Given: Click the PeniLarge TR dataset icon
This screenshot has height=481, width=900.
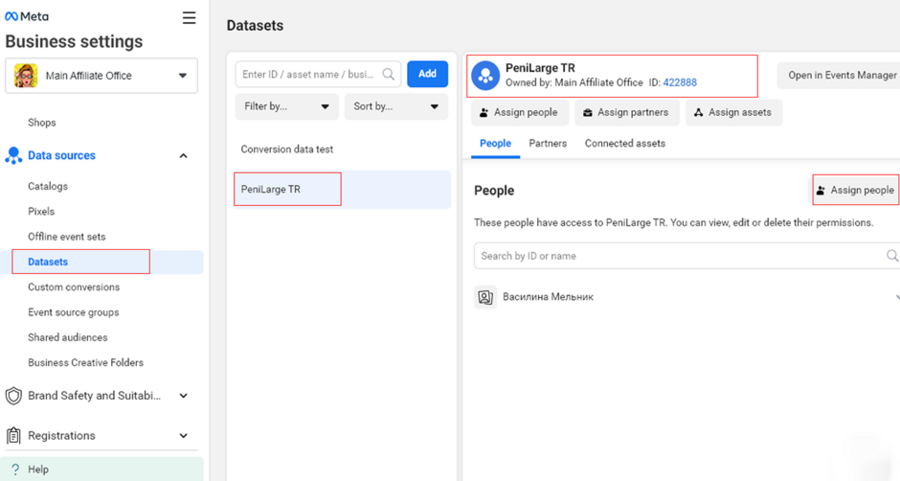Looking at the screenshot, I should (x=486, y=75).
